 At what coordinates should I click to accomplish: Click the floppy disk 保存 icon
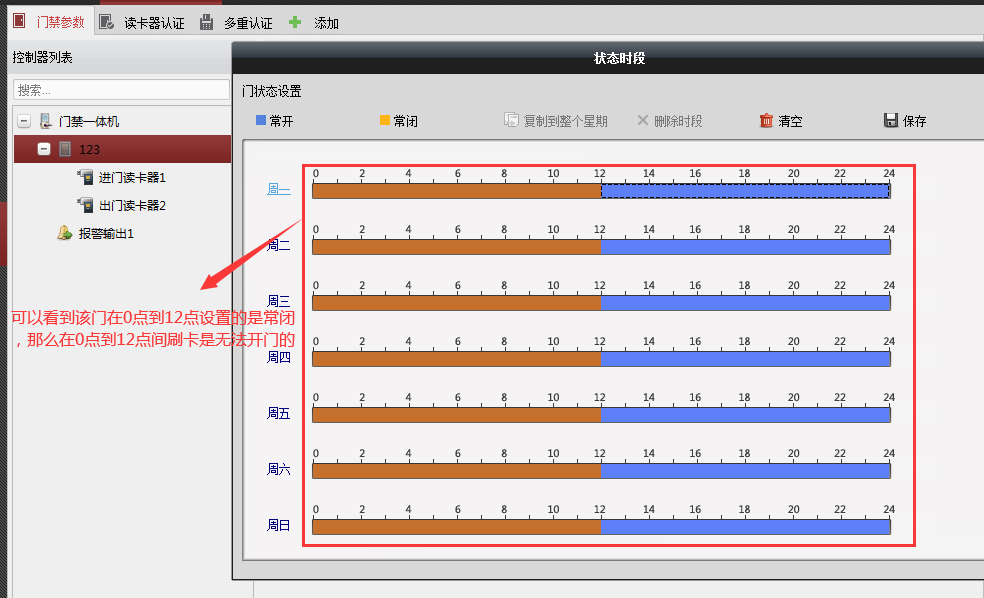tap(891, 121)
